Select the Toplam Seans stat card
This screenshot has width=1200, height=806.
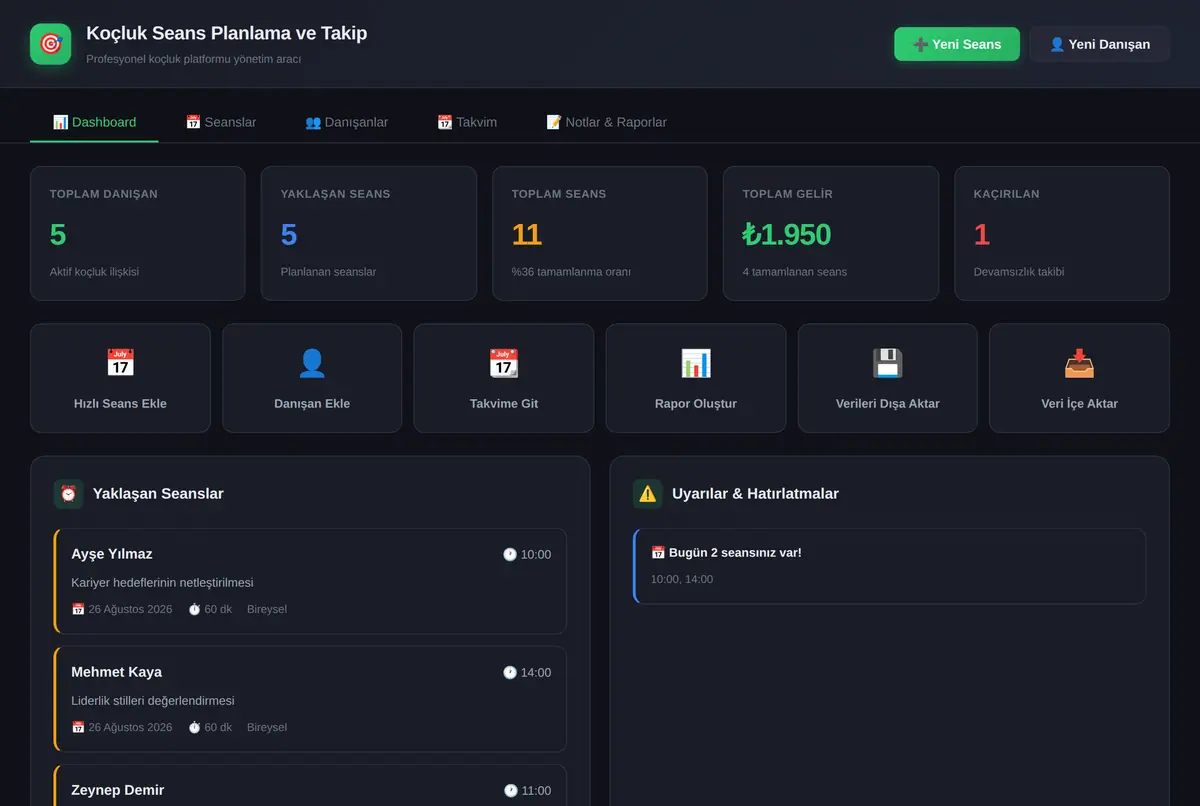tap(600, 233)
